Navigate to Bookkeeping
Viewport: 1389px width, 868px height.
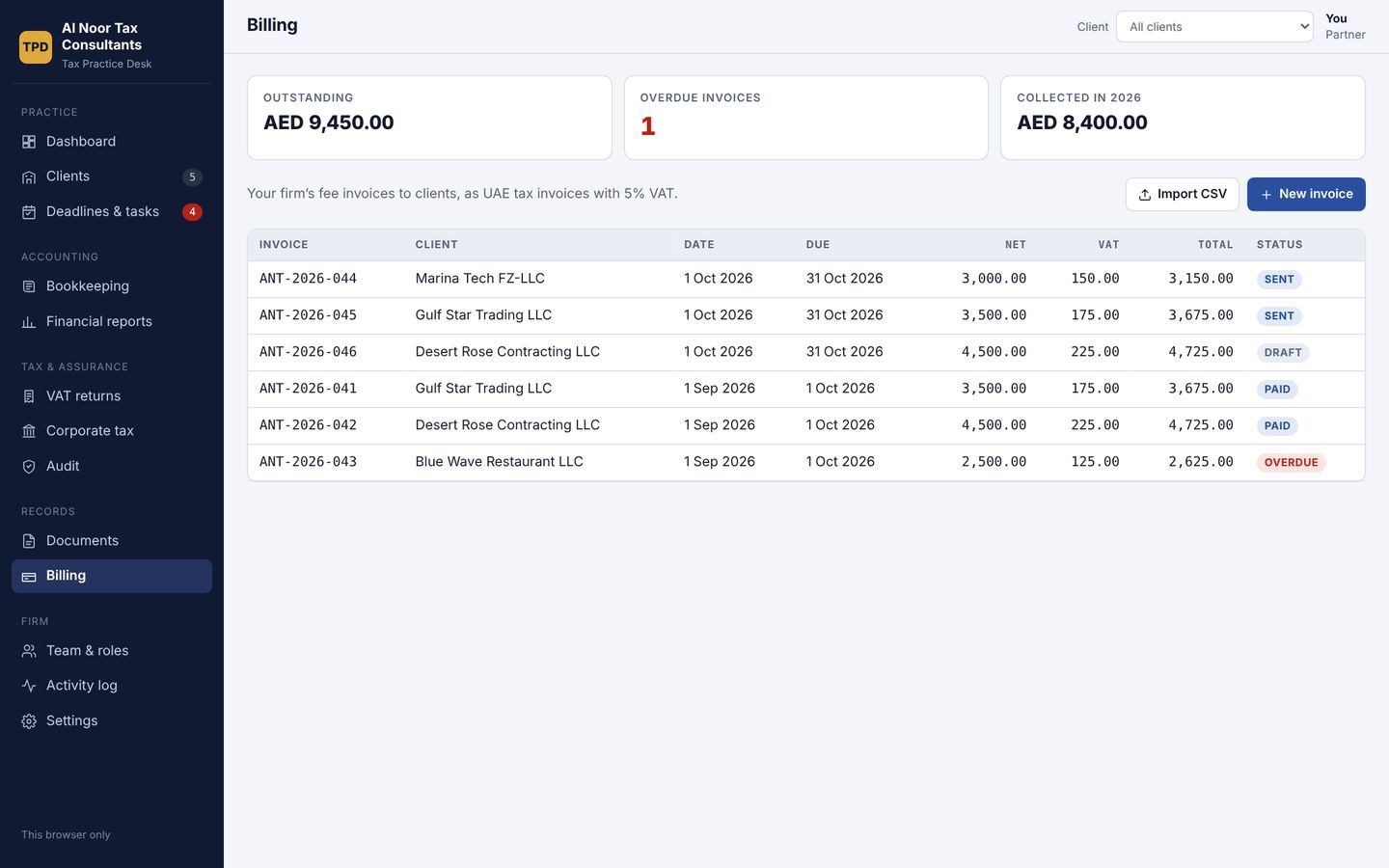click(112, 286)
